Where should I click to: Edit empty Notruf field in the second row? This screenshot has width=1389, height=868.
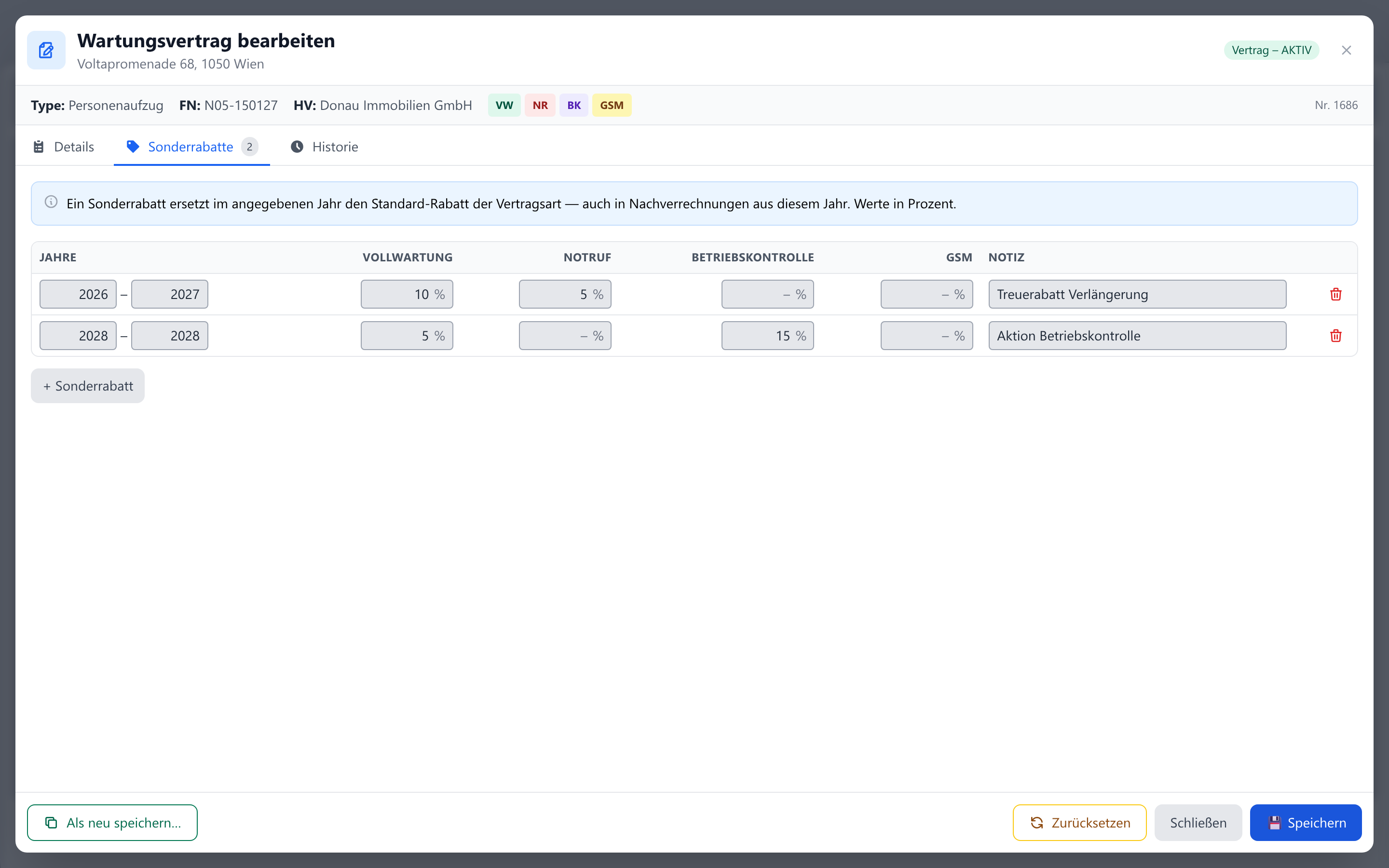tap(565, 335)
